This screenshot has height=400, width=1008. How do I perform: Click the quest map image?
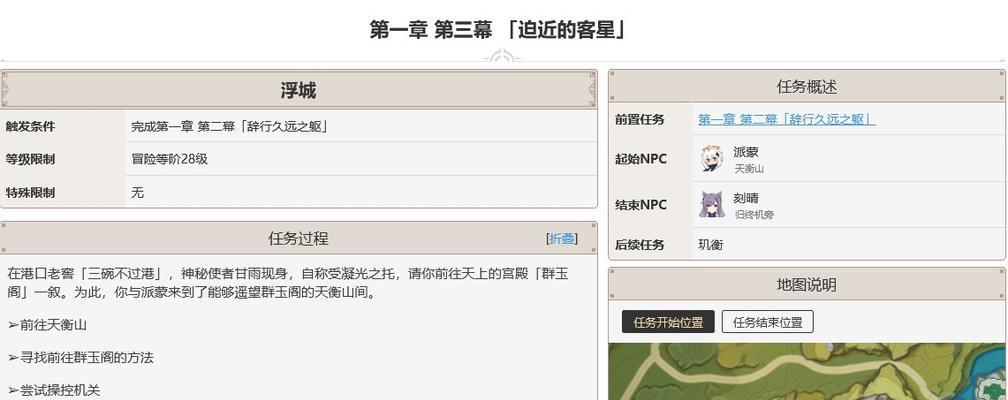(x=807, y=371)
